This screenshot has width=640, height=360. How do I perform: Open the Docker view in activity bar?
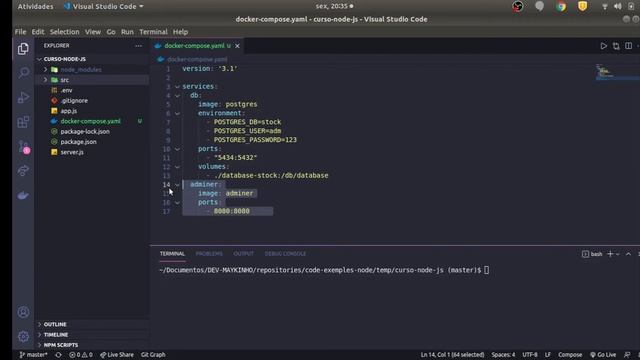click(x=23, y=196)
